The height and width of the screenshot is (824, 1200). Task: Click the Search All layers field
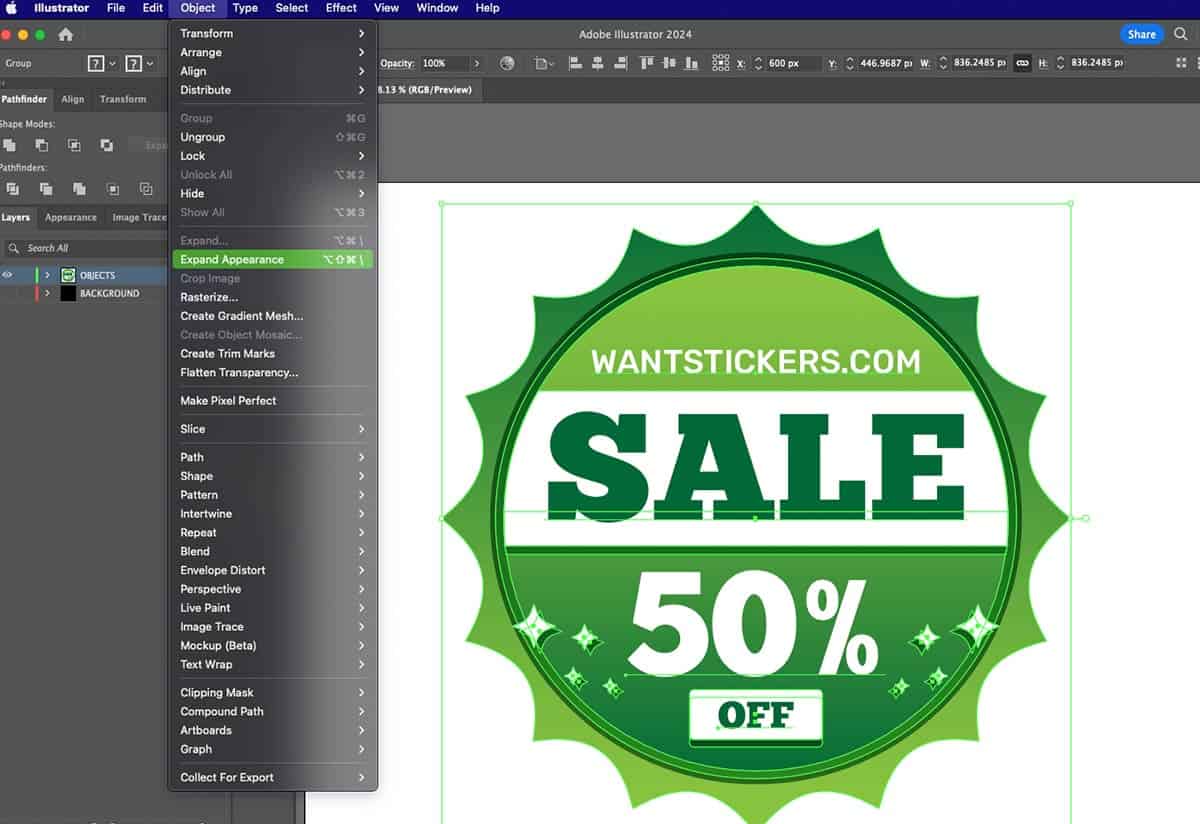[x=84, y=248]
